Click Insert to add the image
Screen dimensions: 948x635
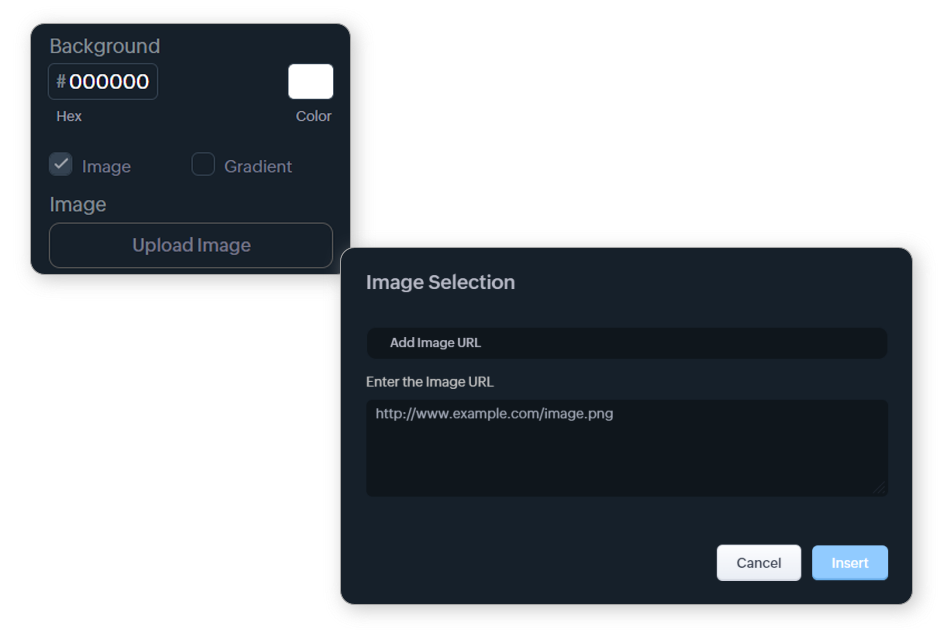(849, 563)
